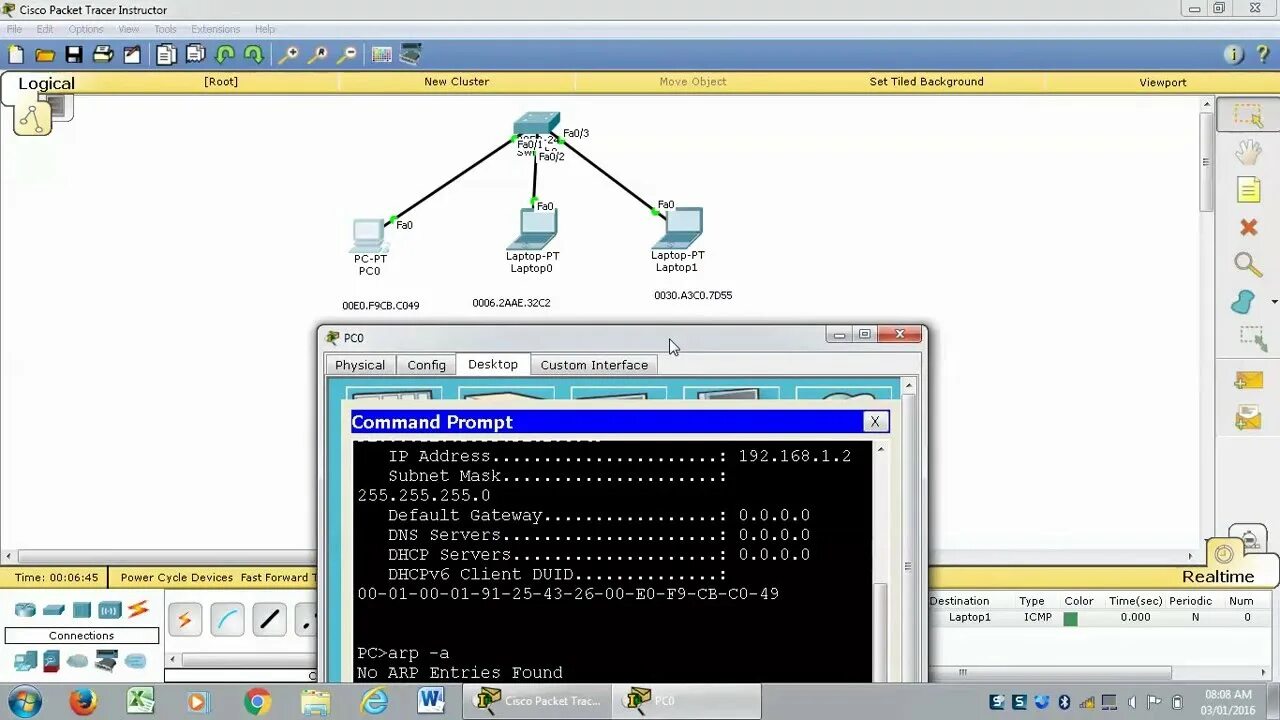The width and height of the screenshot is (1280, 720).
Task: Click the Copy toolbar icon
Action: tap(166, 55)
